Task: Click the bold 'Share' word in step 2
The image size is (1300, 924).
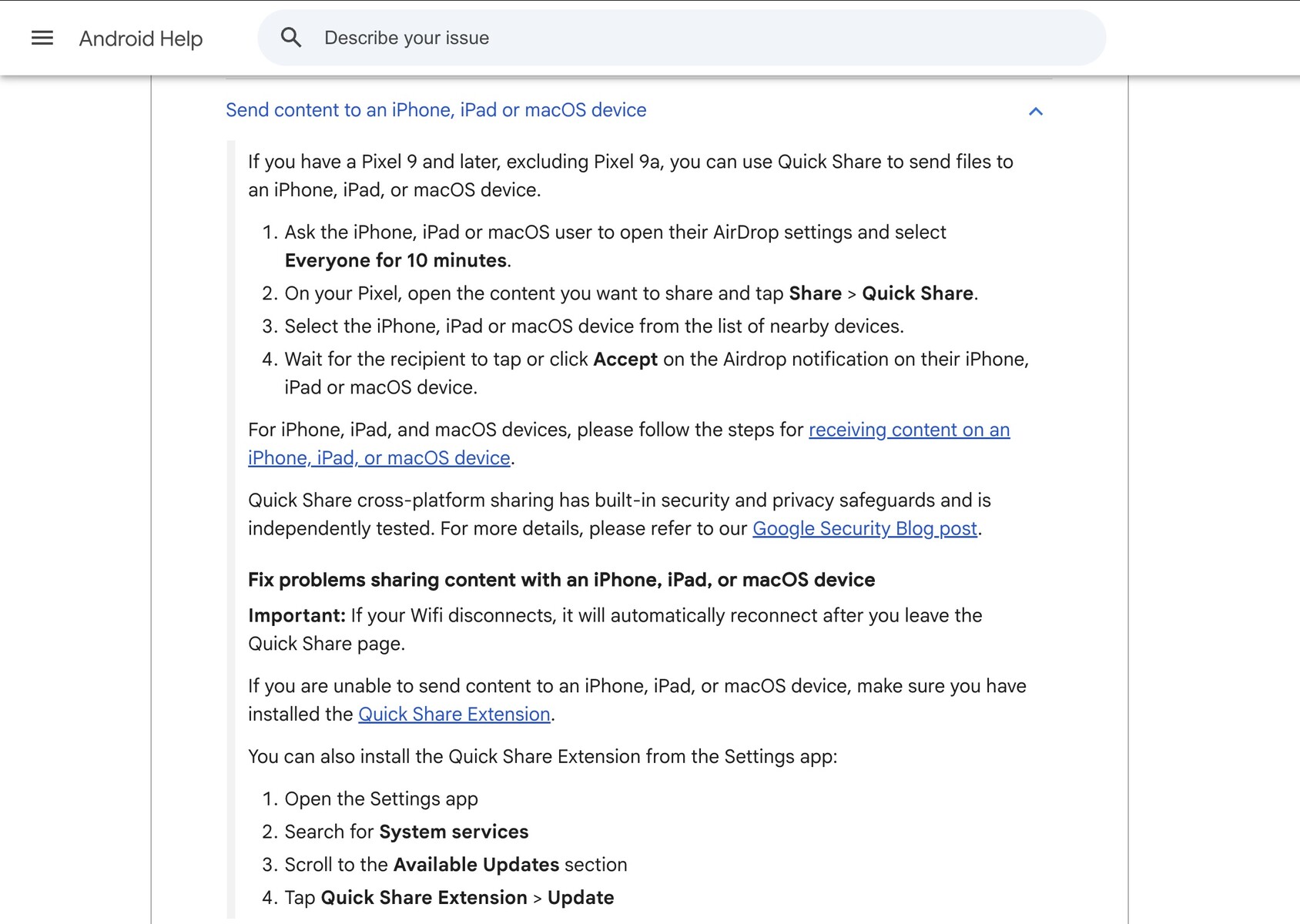Action: pos(815,293)
